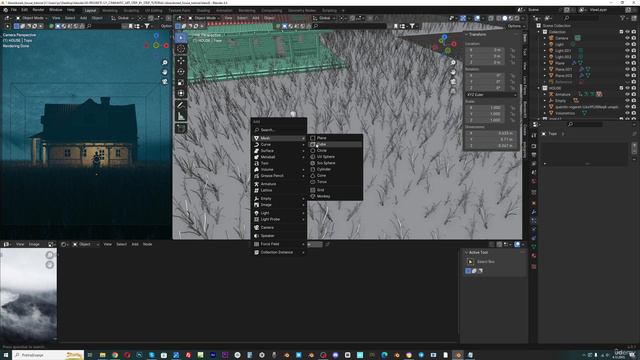Switch to the Shading workspace tab
Viewport: 640px width, 360px height.
coord(203,11)
